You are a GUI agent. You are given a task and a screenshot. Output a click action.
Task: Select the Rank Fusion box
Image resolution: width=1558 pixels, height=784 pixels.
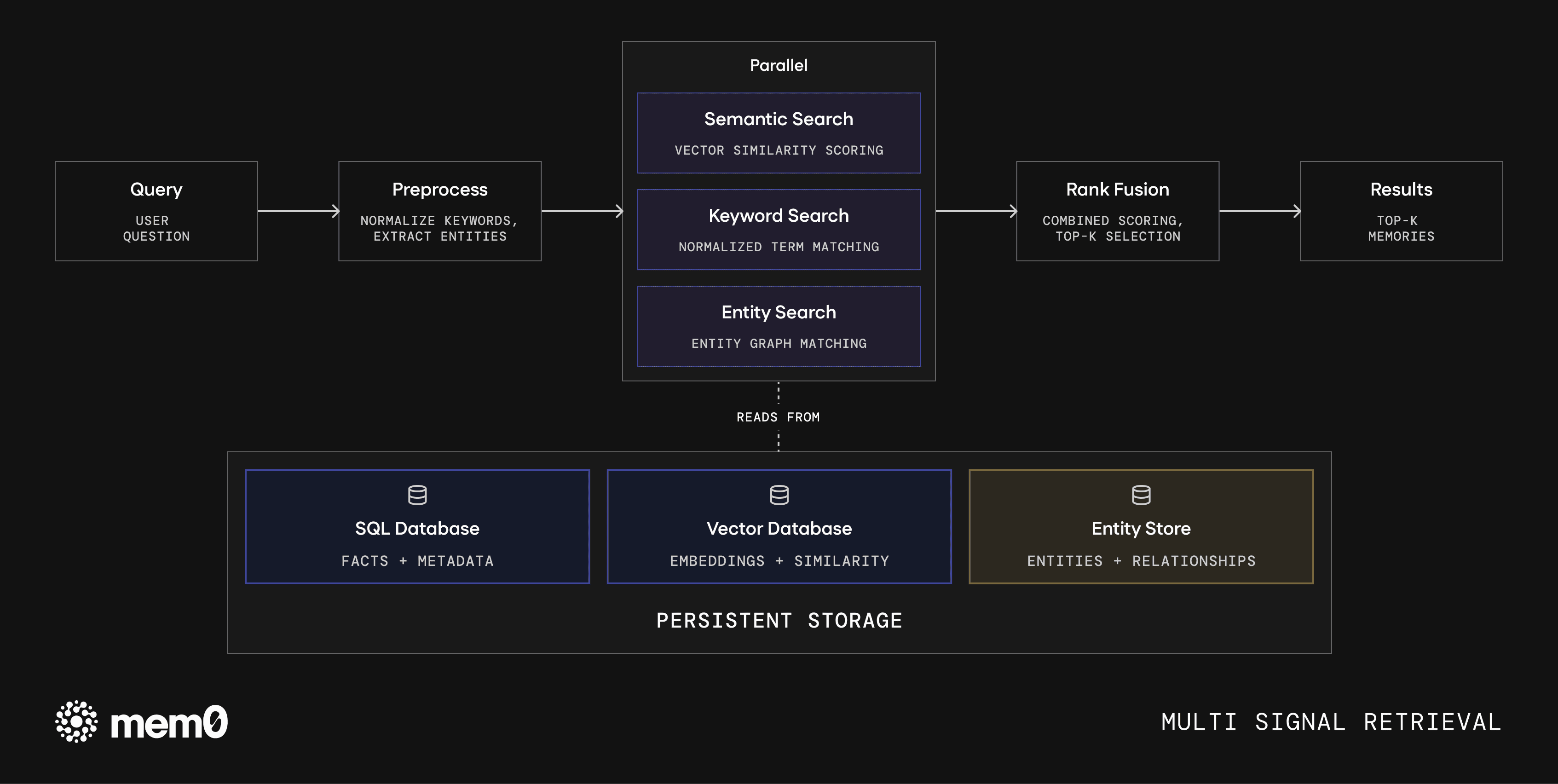pos(1117,211)
